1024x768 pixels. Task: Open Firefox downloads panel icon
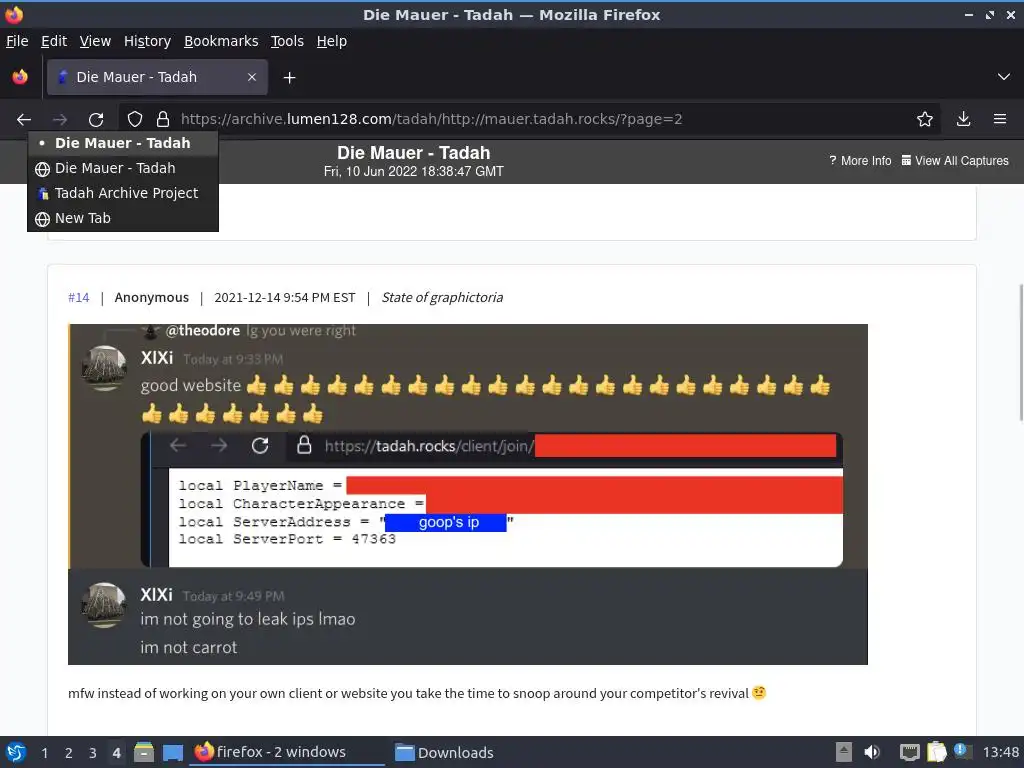tap(963, 119)
